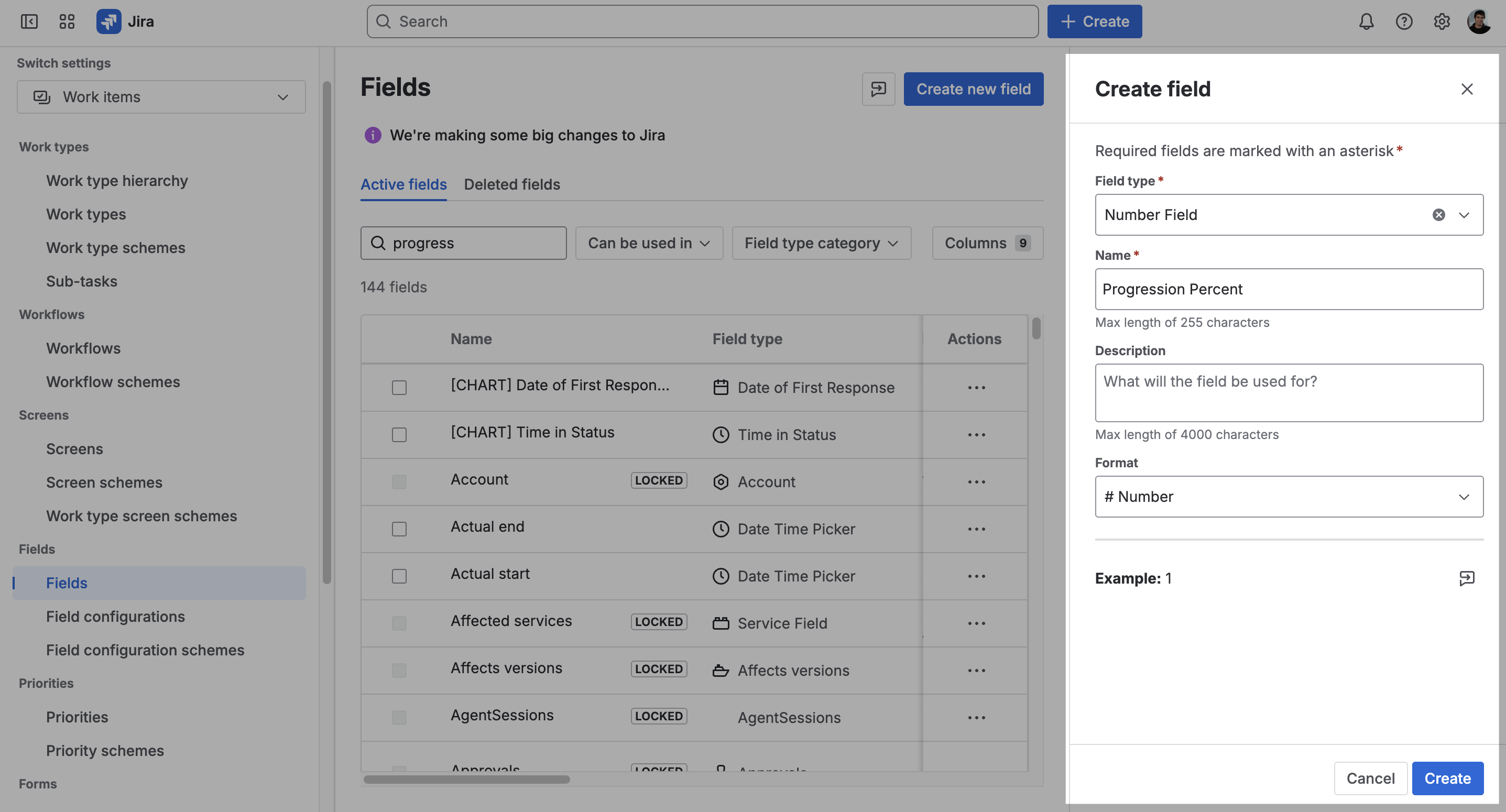Click the fields filter box containing progress

tap(463, 243)
